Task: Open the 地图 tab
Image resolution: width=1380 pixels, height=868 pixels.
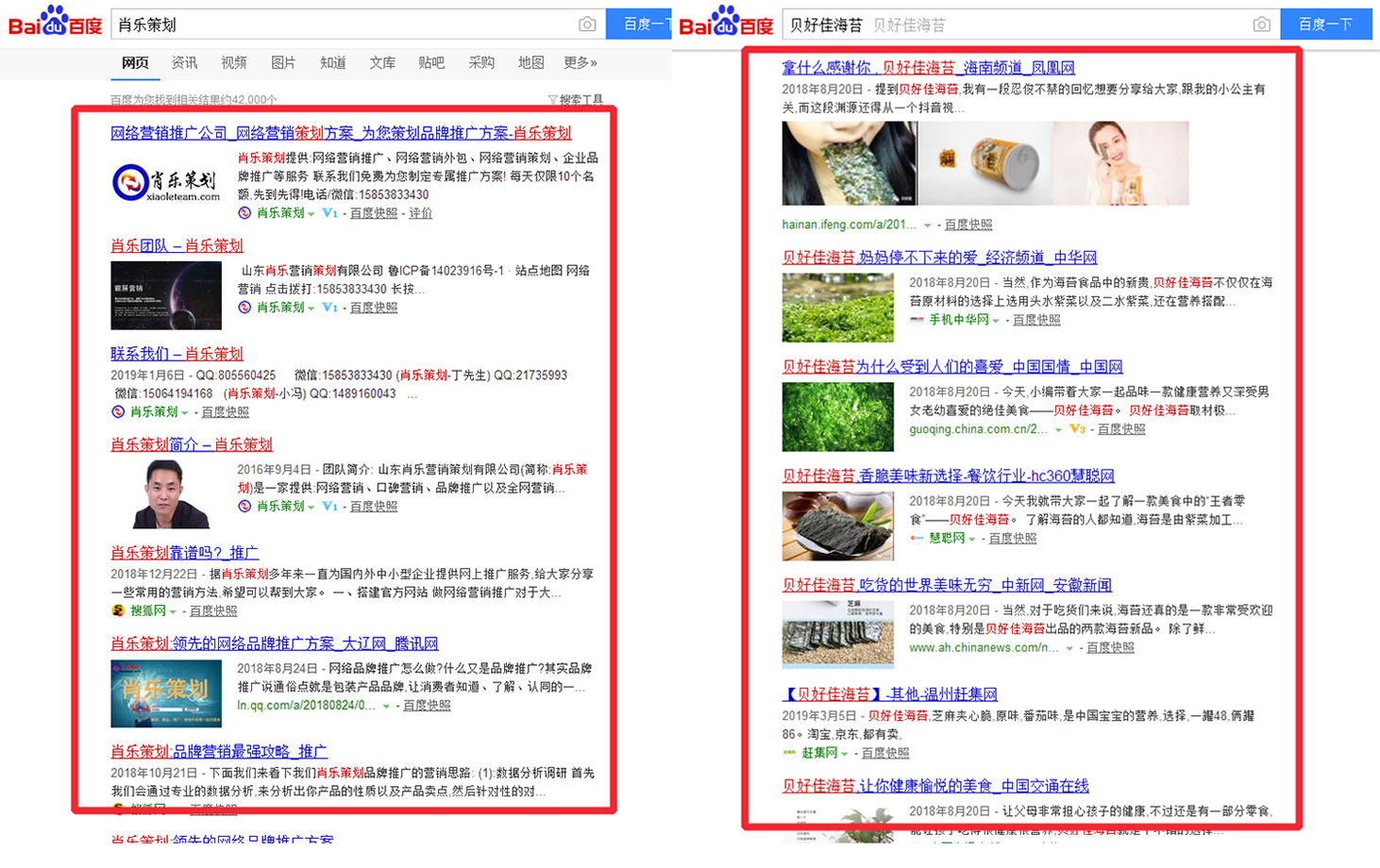Action: pyautogui.click(x=530, y=63)
